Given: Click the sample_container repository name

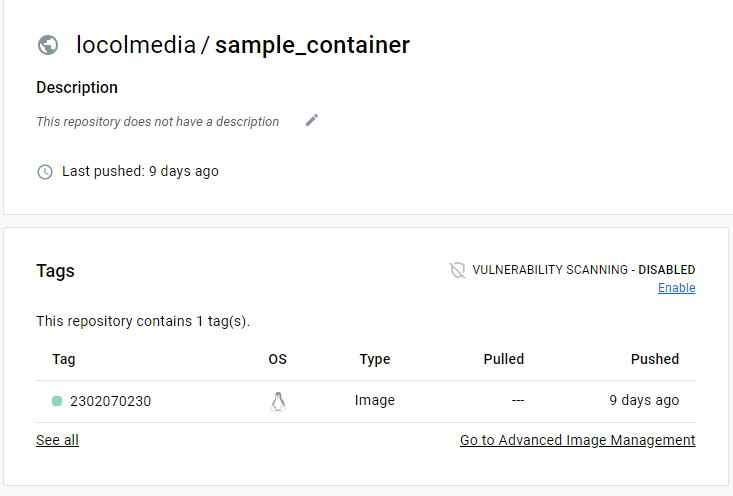Looking at the screenshot, I should pyautogui.click(x=312, y=45).
